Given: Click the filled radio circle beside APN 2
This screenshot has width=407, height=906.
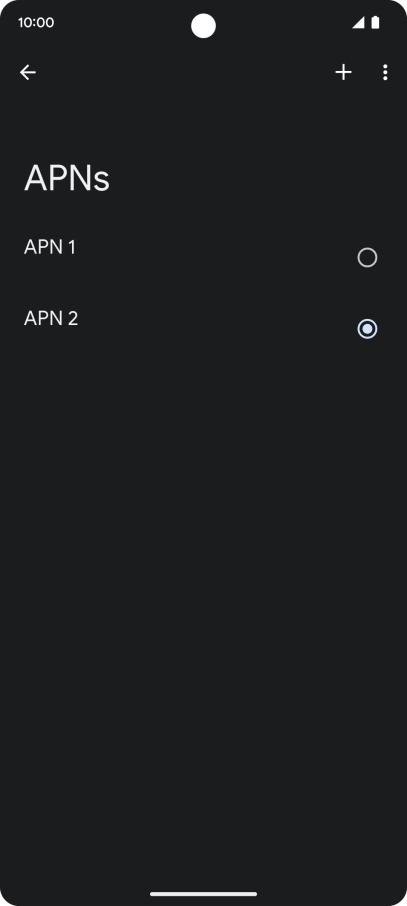Looking at the screenshot, I should 367,329.
